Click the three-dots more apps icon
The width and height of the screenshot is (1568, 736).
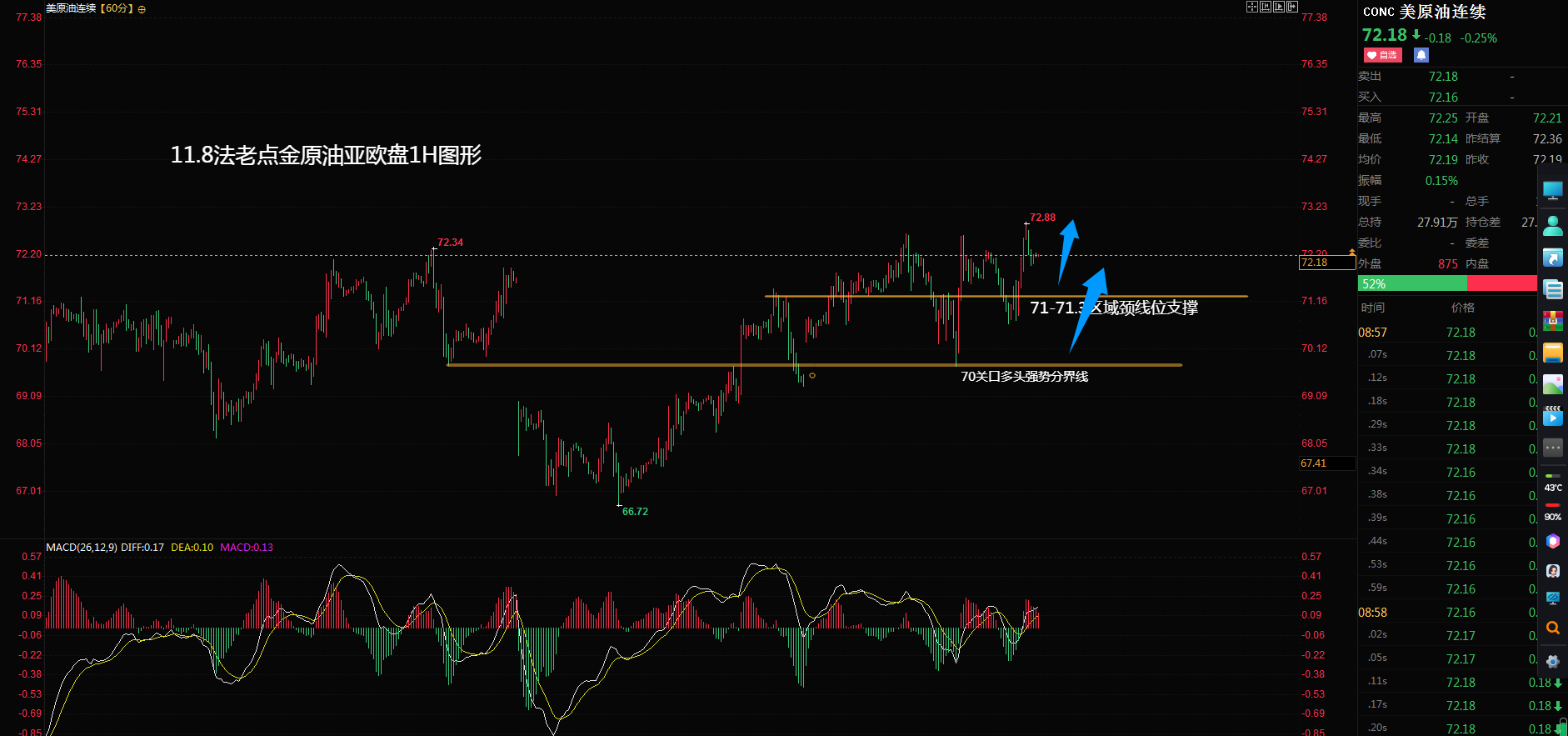coord(1552,448)
